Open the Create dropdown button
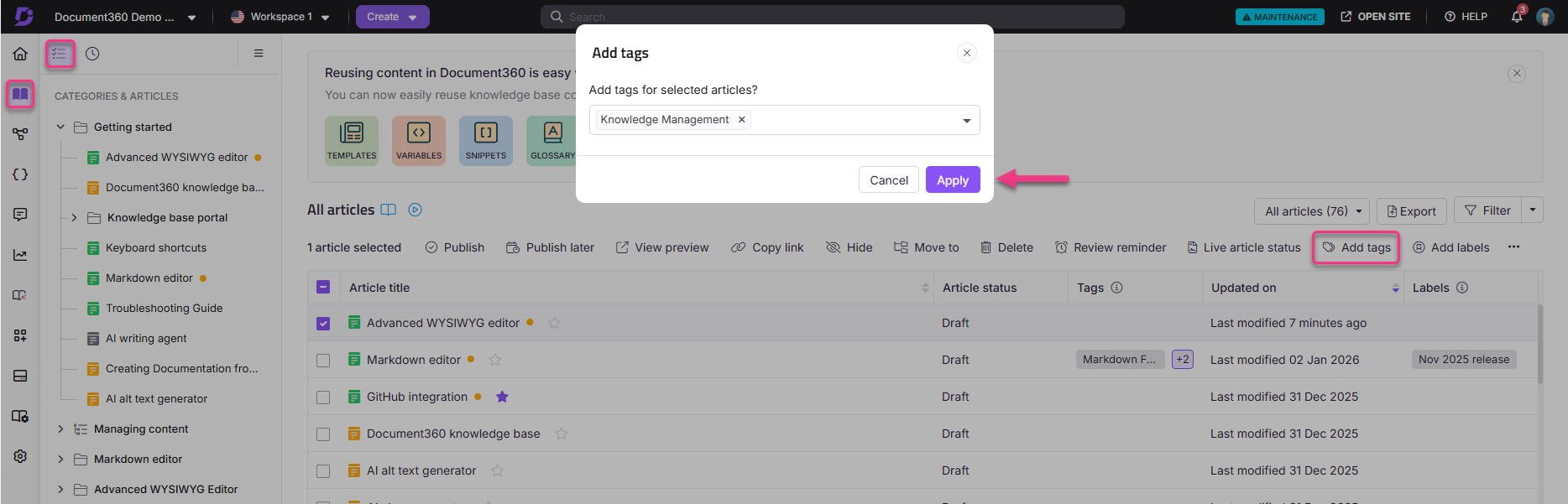 click(x=392, y=17)
